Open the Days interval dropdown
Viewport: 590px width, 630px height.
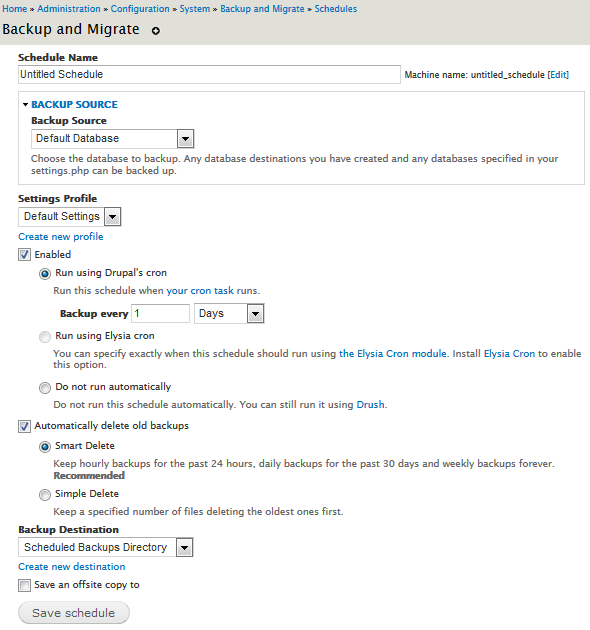coord(229,313)
